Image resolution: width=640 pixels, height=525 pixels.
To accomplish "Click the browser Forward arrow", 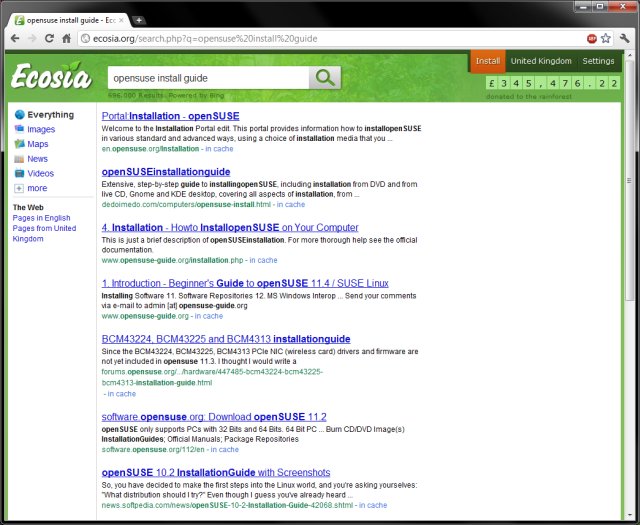I will pyautogui.click(x=32, y=38).
